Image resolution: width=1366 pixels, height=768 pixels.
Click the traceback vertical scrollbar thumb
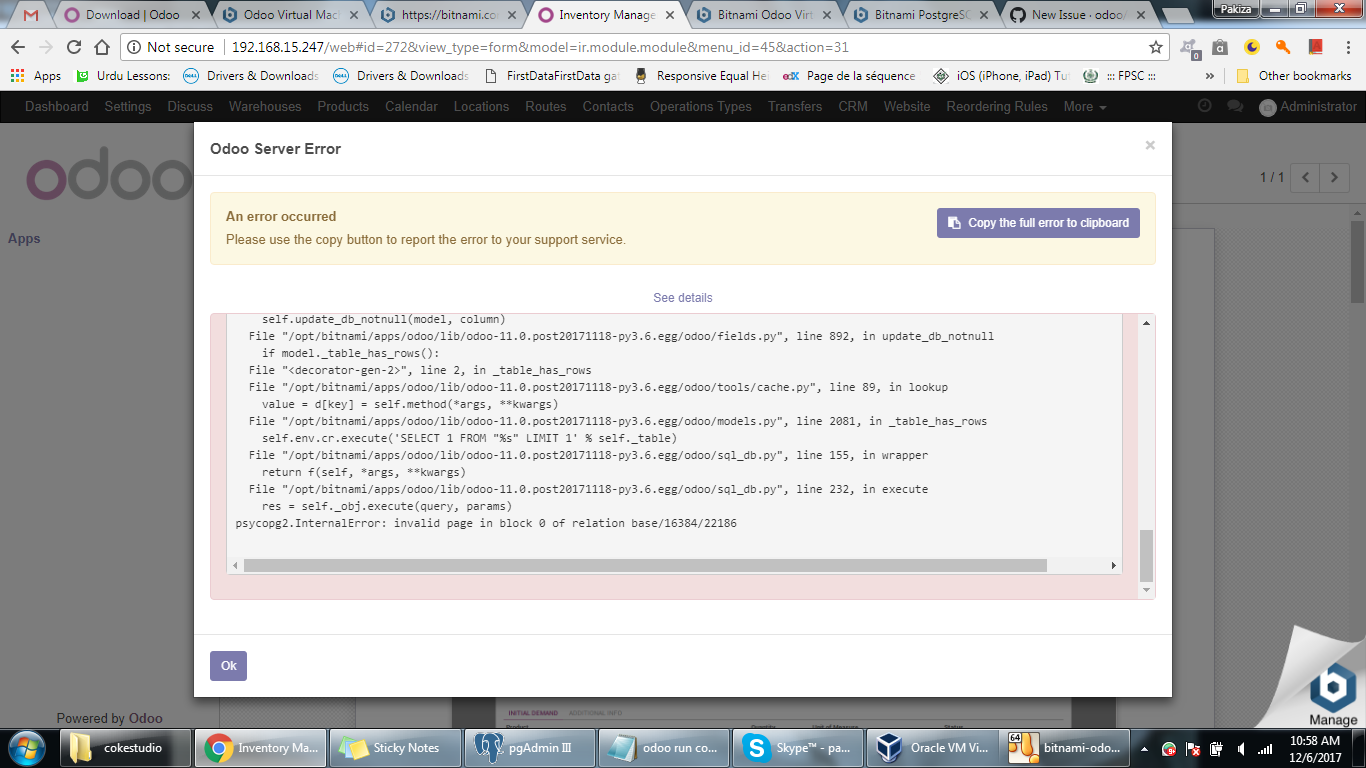tap(1146, 555)
